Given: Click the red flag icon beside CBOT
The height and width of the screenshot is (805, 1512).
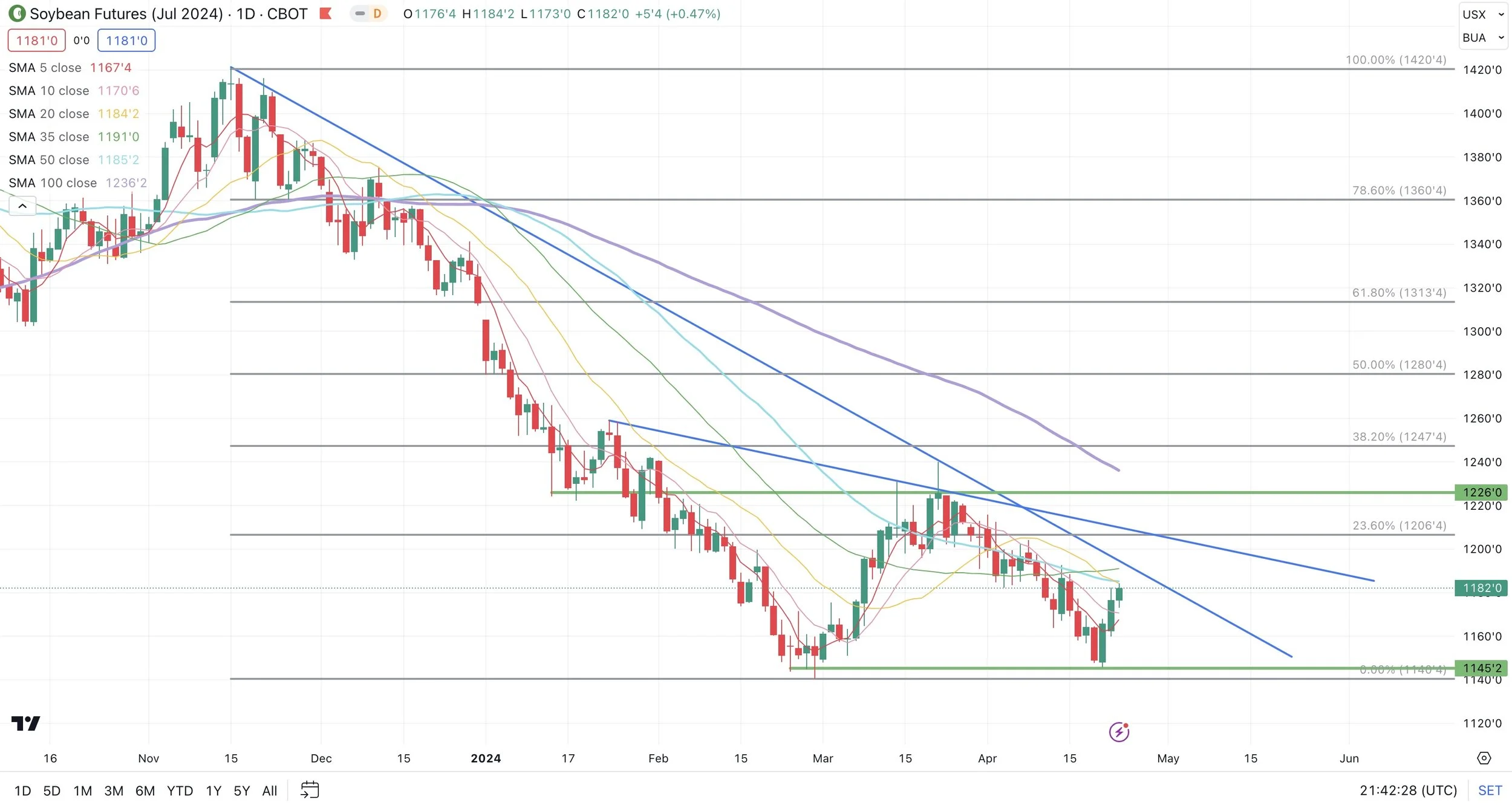Looking at the screenshot, I should 325,13.
